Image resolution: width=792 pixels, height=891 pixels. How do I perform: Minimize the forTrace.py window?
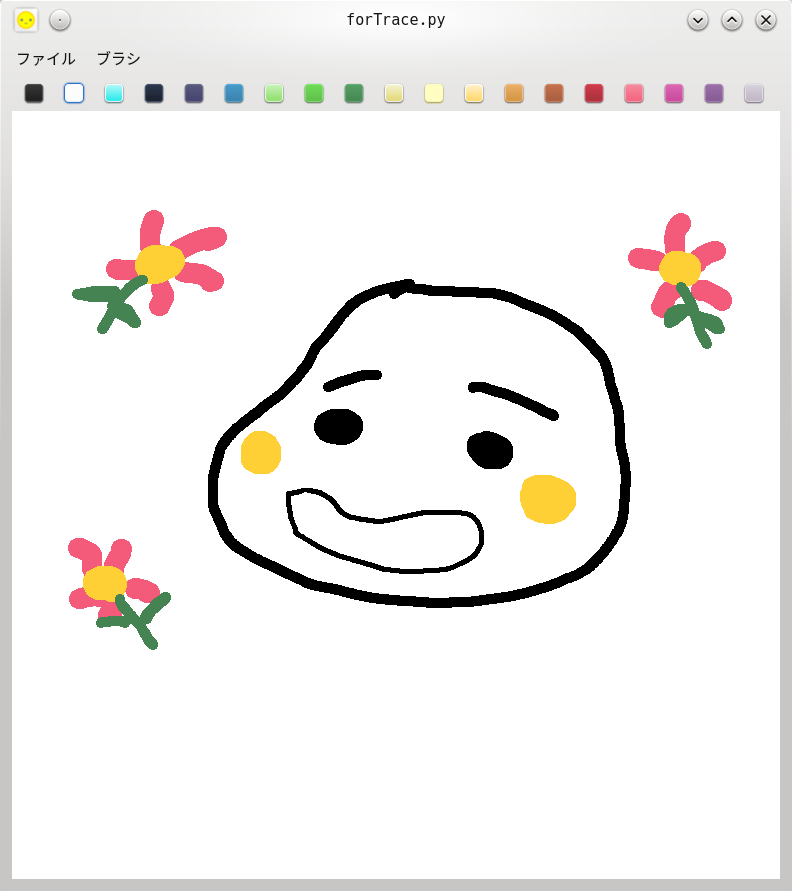pyautogui.click(x=698, y=20)
